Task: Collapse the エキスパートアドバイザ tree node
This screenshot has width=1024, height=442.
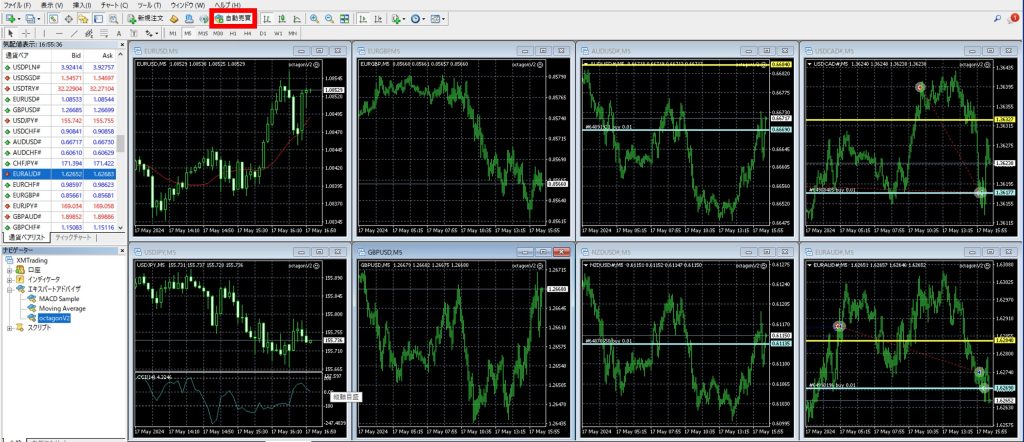Action: (x=10, y=288)
